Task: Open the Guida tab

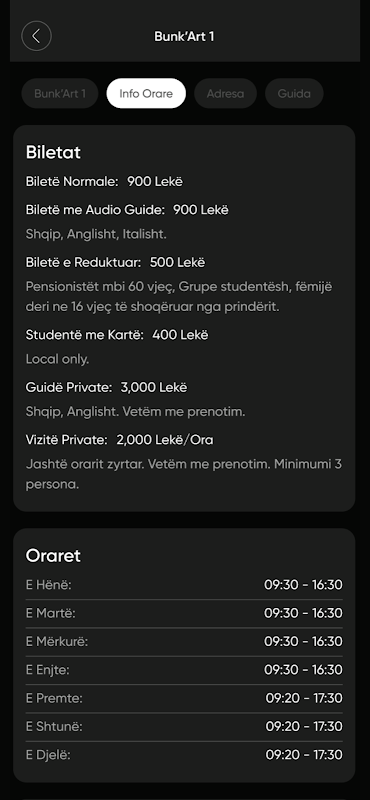Action: pos(294,93)
